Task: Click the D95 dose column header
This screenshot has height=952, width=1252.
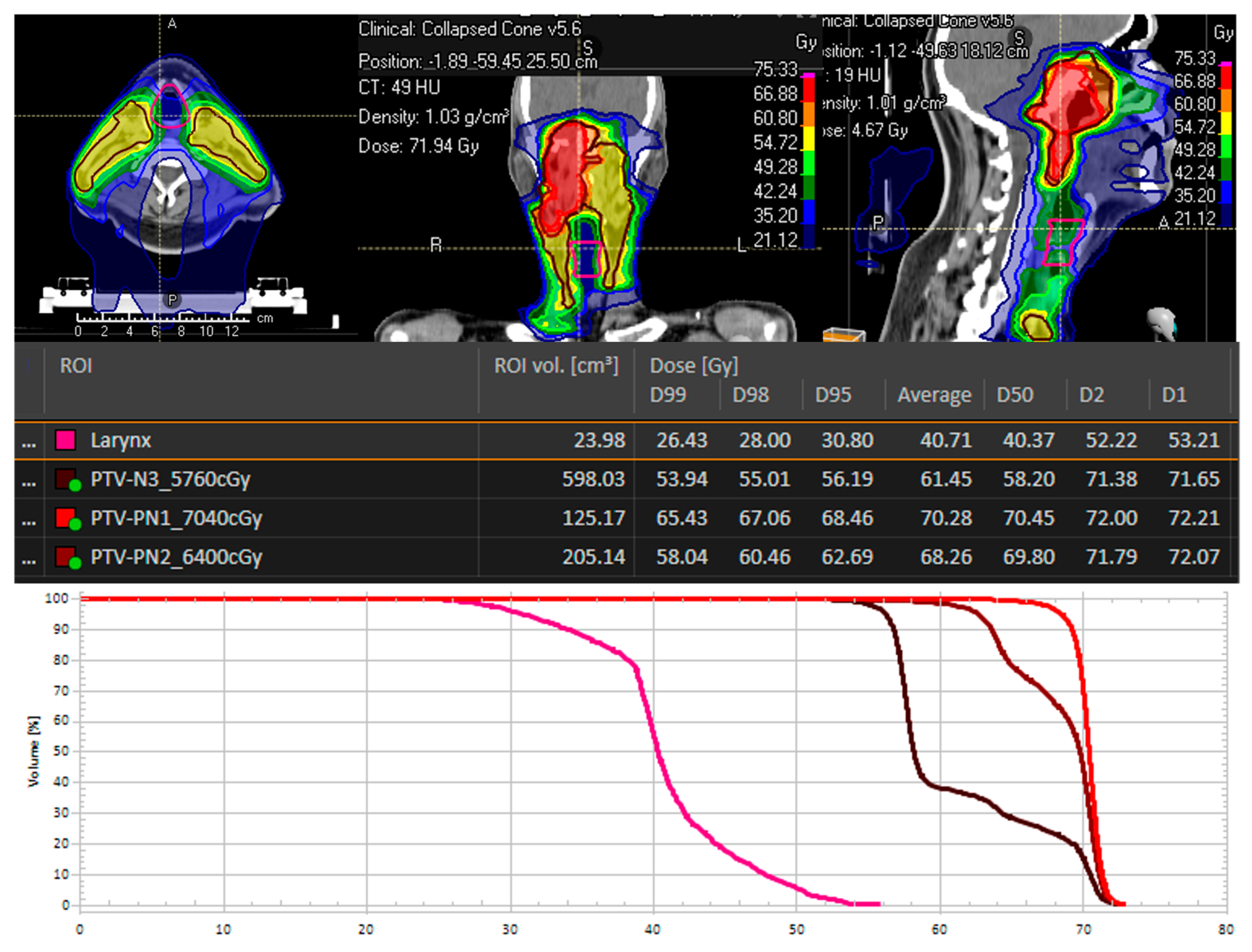Action: (832, 395)
